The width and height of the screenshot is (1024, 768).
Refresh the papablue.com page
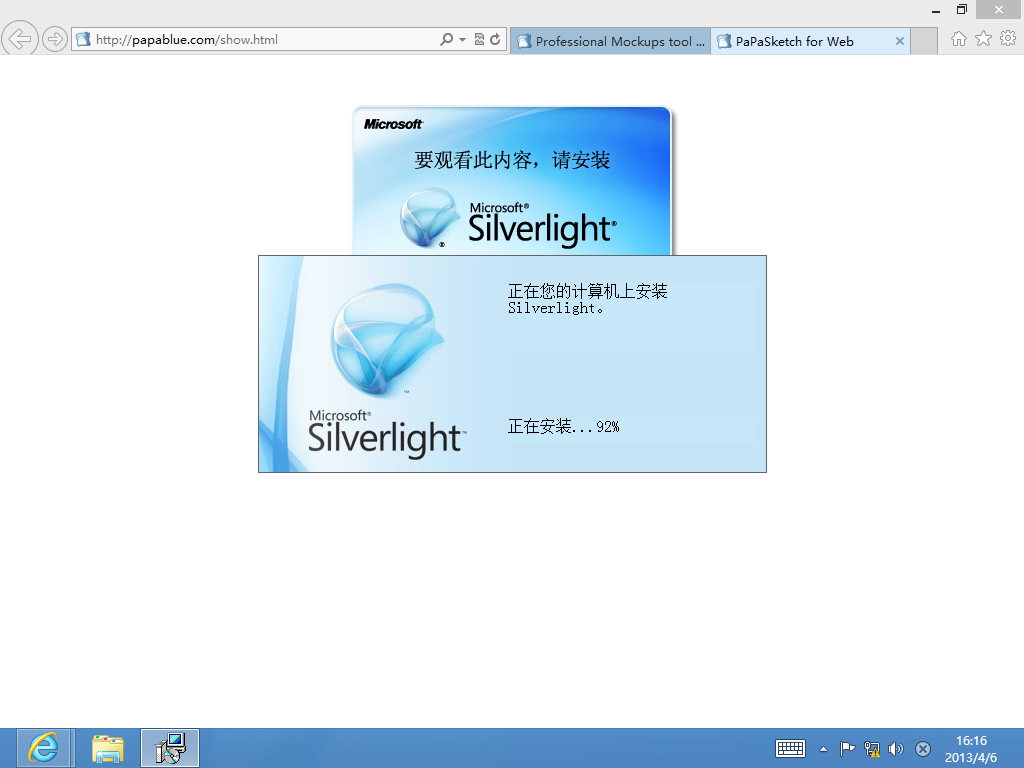(x=495, y=39)
